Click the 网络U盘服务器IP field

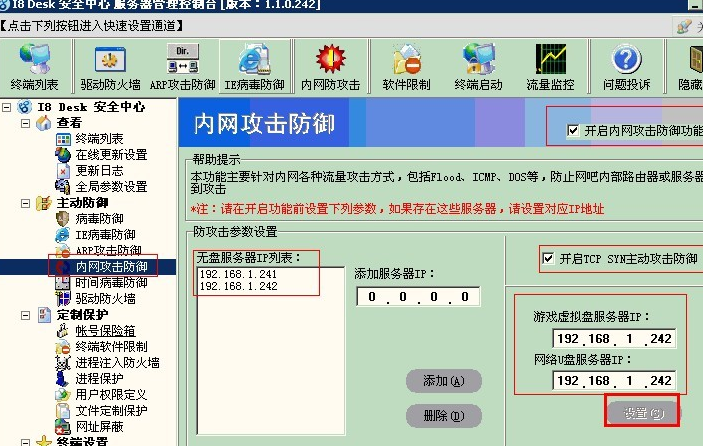pos(614,381)
